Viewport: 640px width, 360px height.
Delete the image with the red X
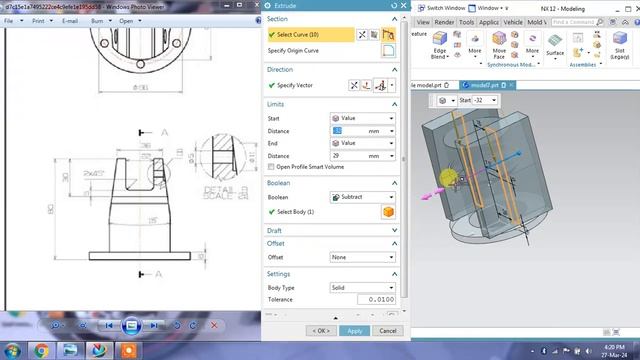tap(214, 325)
